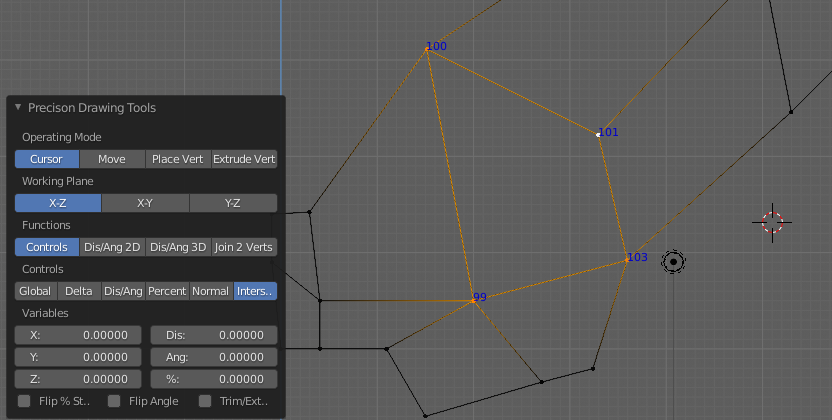Viewport: 832px width, 420px height.
Task: Click the Dis distance value field
Action: click(x=214, y=335)
